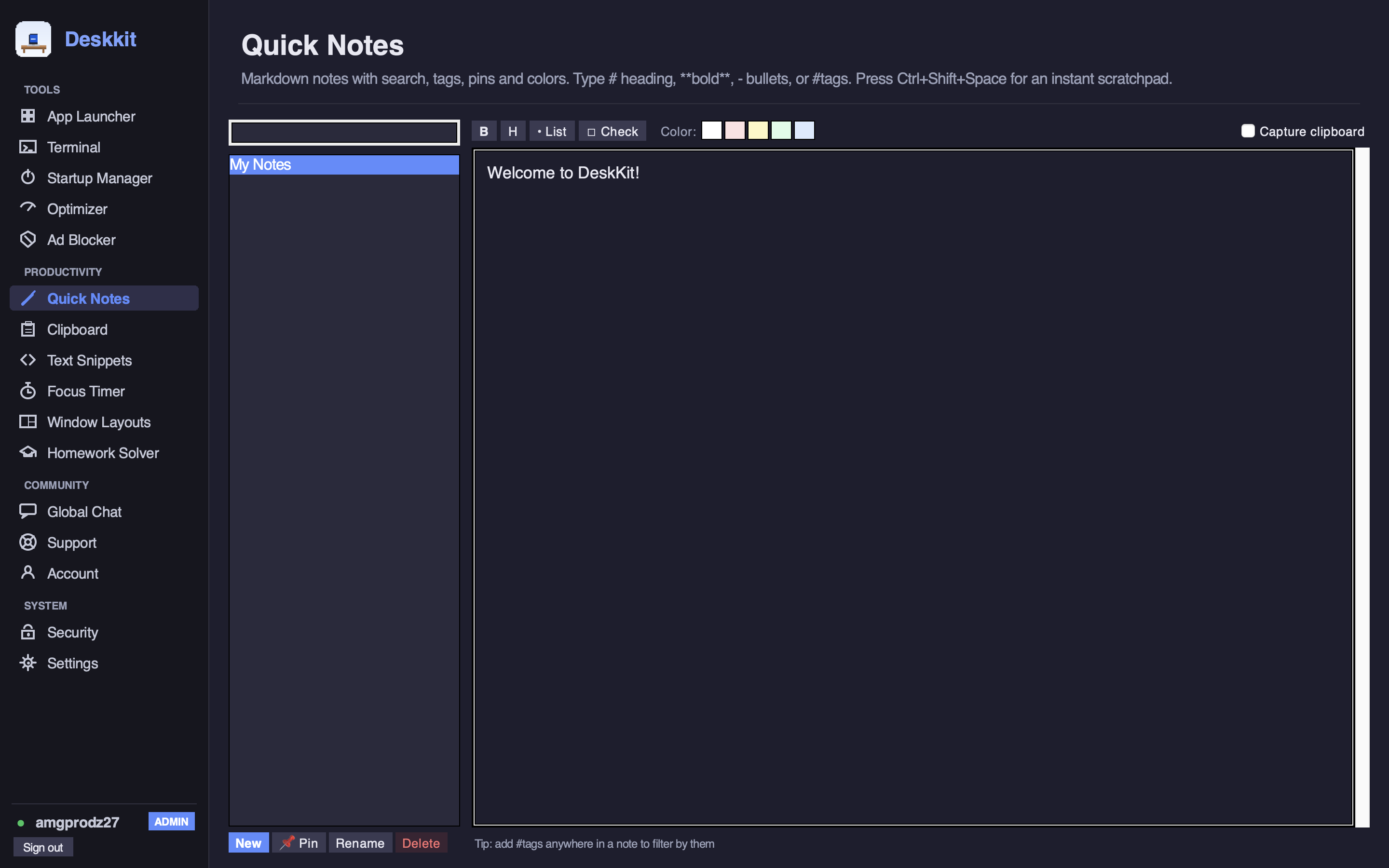Click the Homework Solver graduation cap icon
1389x868 pixels.
click(27, 452)
